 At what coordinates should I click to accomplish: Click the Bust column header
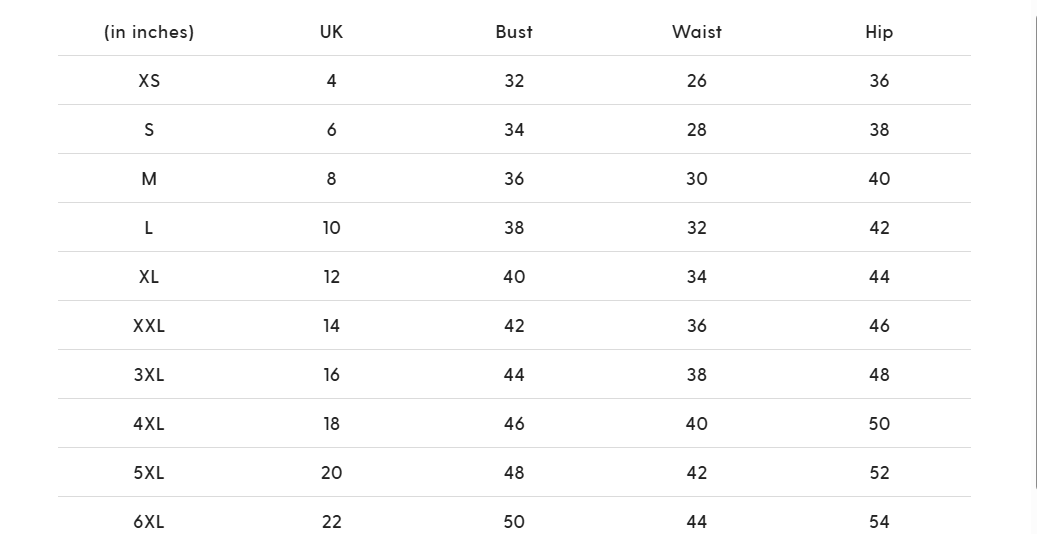pyautogui.click(x=514, y=32)
